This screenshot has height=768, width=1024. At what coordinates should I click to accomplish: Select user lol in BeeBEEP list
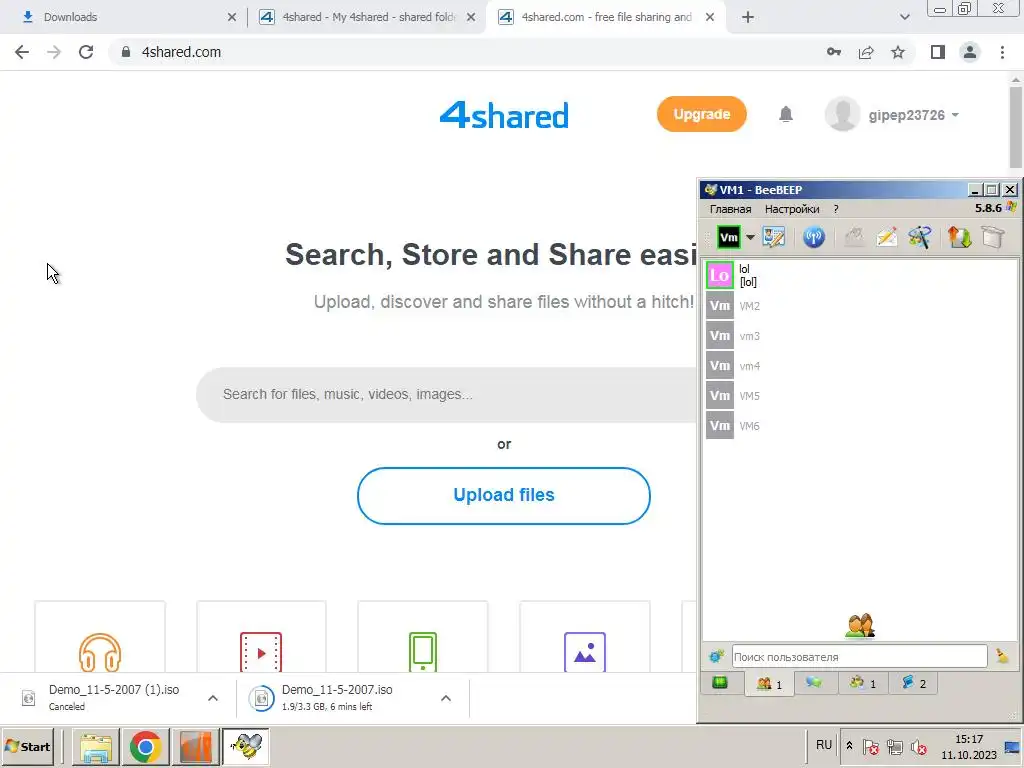(861, 275)
